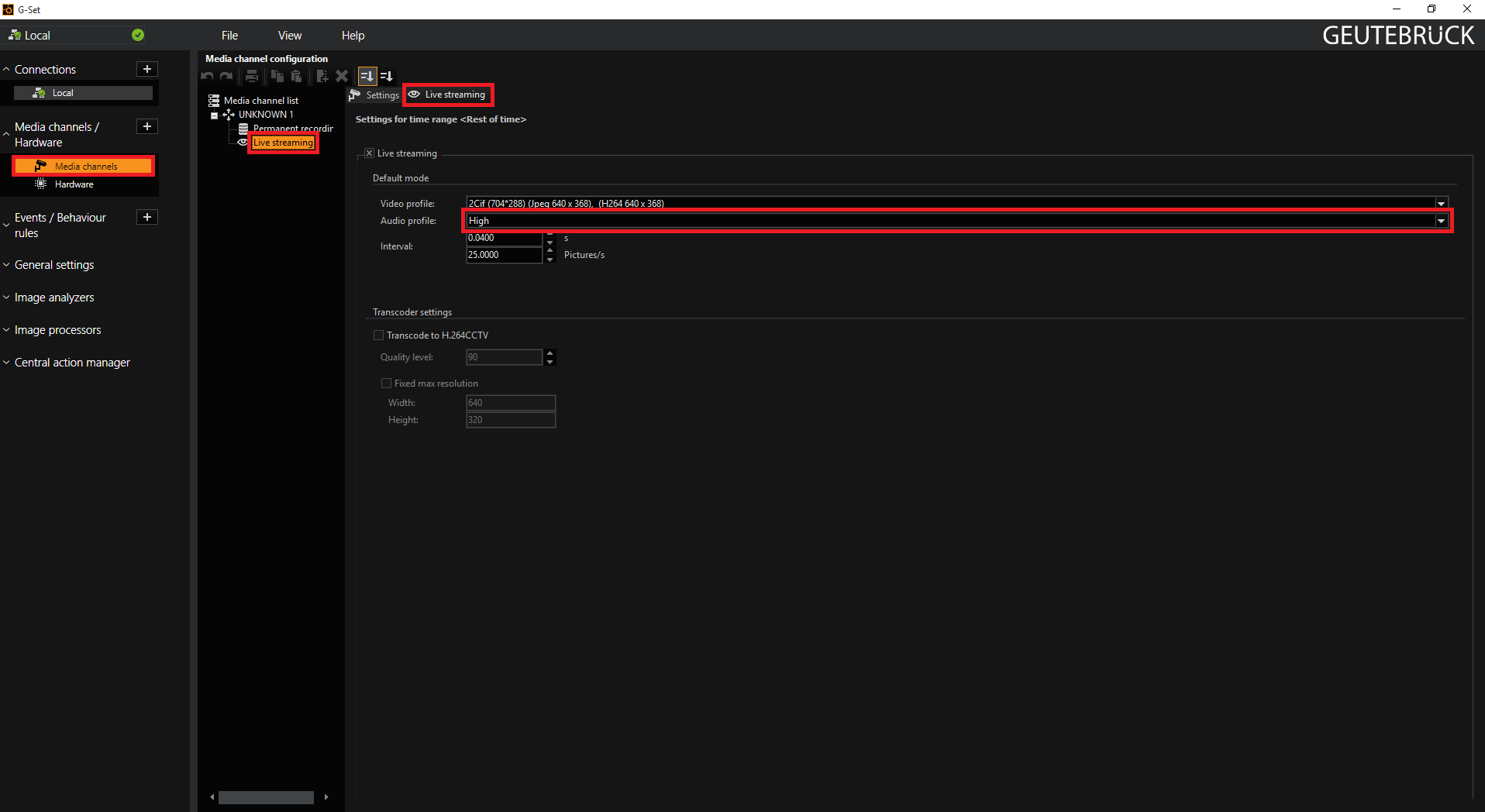
Task: Select Permanent recording in the channel tree
Action: point(292,129)
